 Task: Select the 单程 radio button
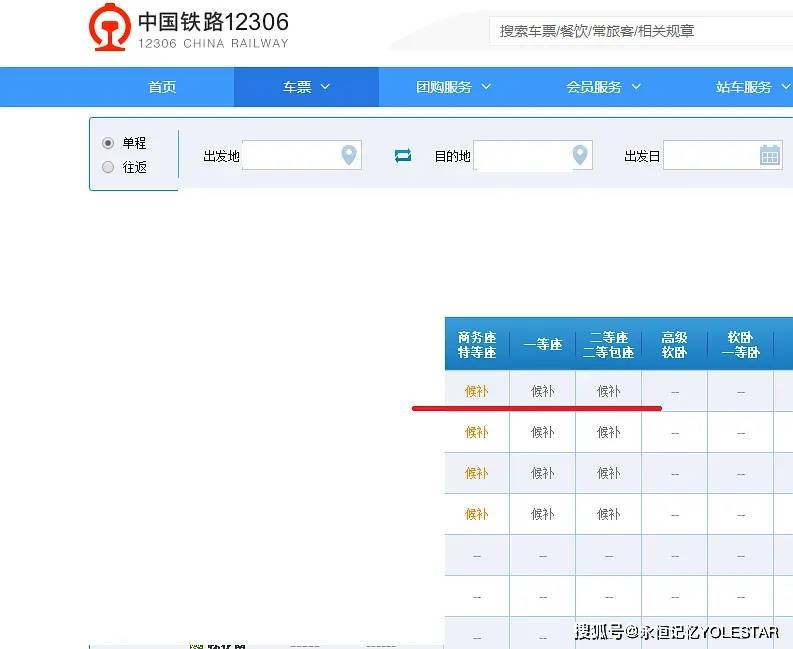[x=108, y=143]
